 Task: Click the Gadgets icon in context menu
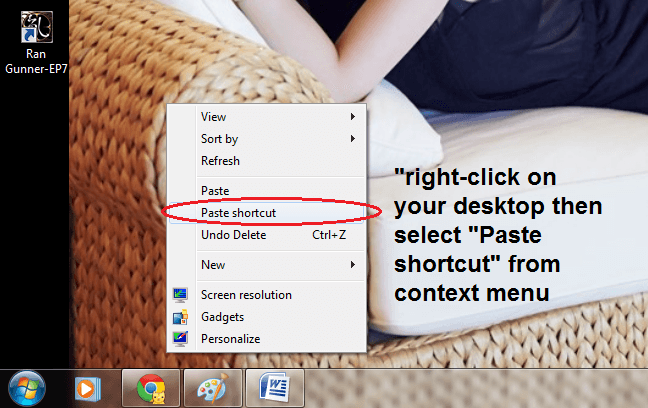(x=180, y=317)
